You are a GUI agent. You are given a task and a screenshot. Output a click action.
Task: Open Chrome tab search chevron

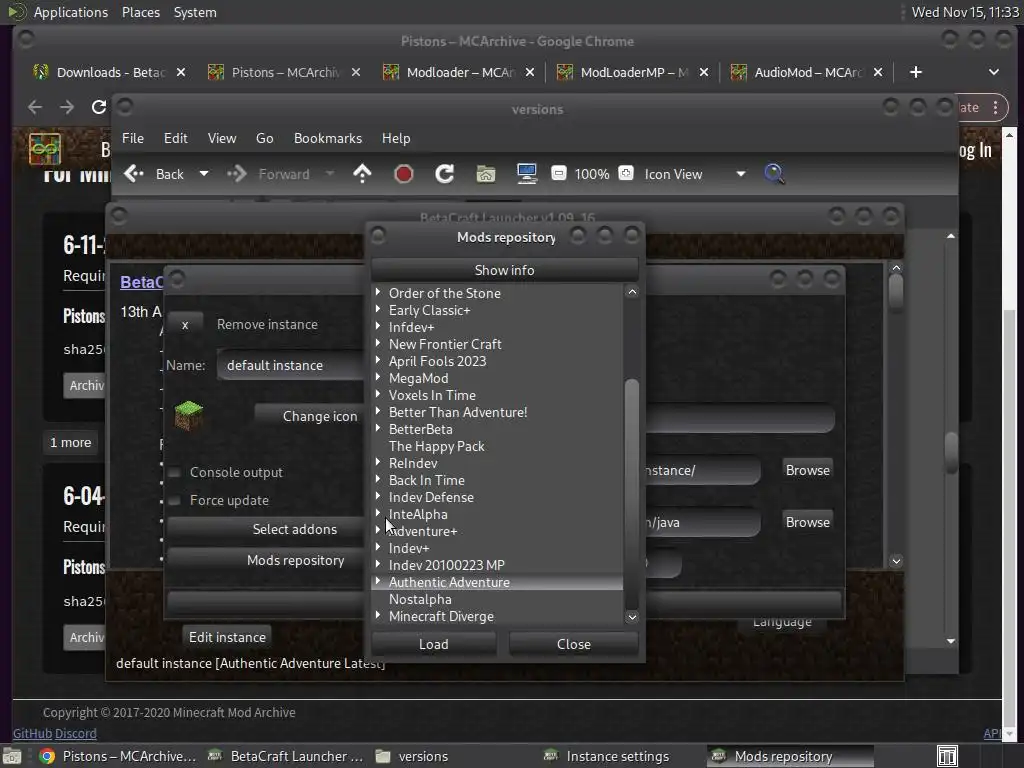coord(993,72)
